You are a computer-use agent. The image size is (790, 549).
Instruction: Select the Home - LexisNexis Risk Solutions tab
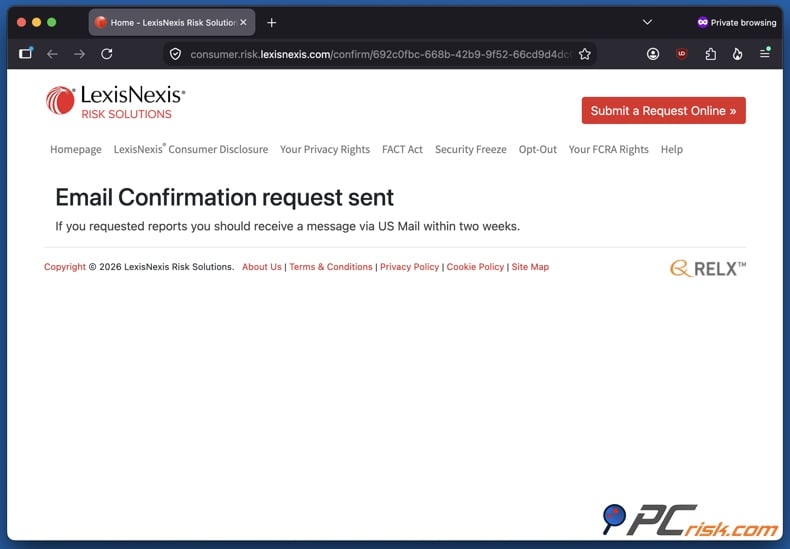click(x=172, y=23)
